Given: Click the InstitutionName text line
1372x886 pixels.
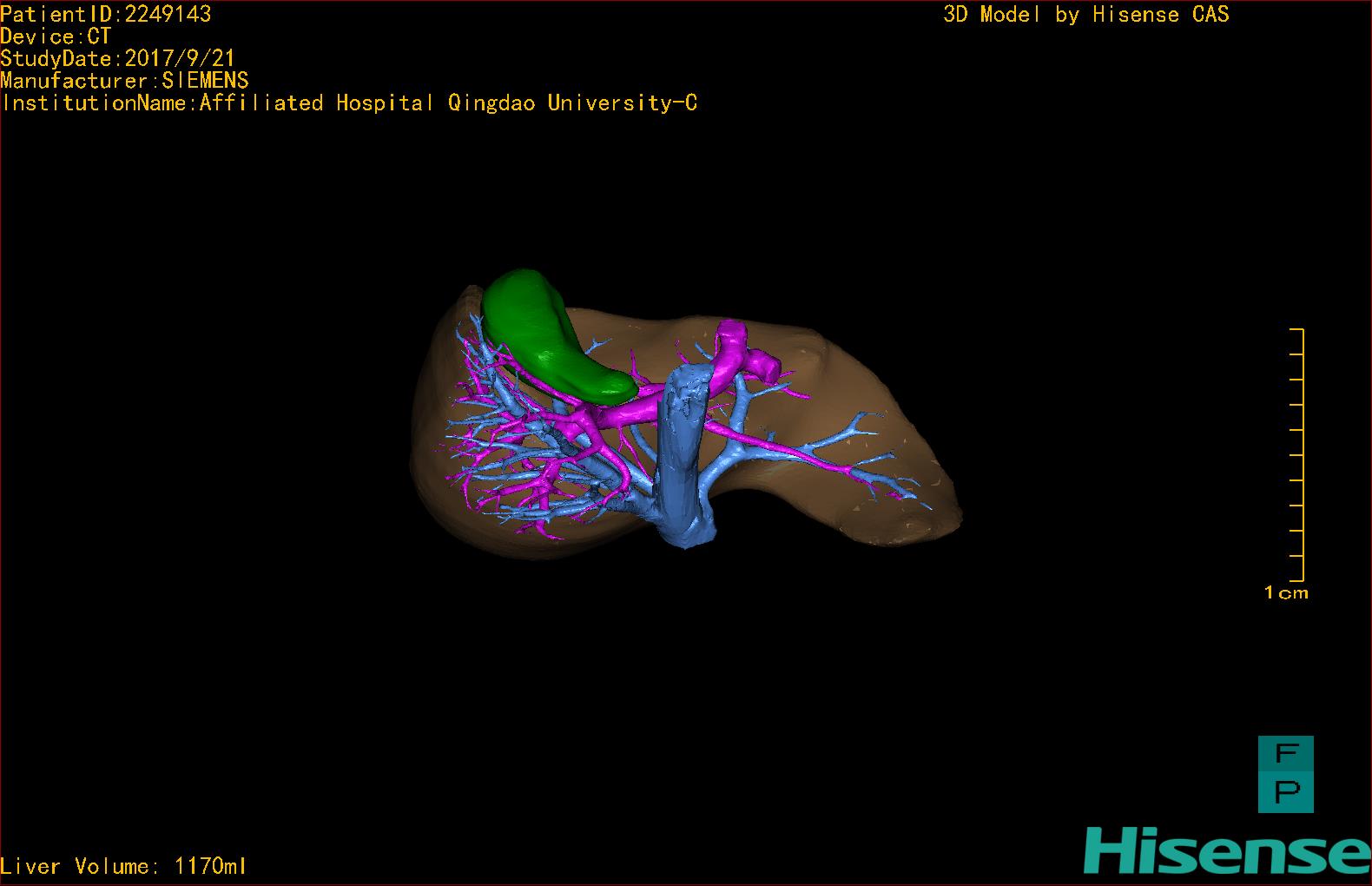Looking at the screenshot, I should click(349, 102).
